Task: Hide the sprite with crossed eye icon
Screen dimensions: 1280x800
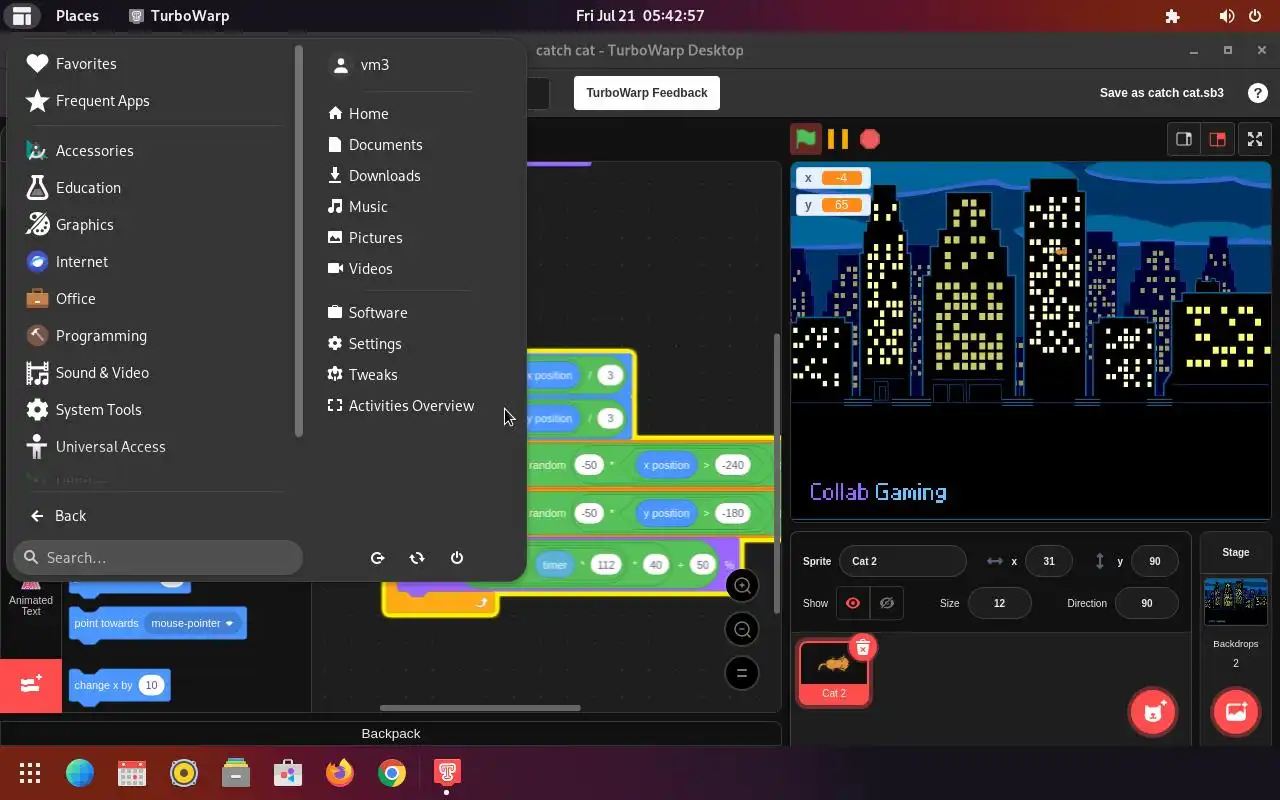Action: tap(886, 603)
